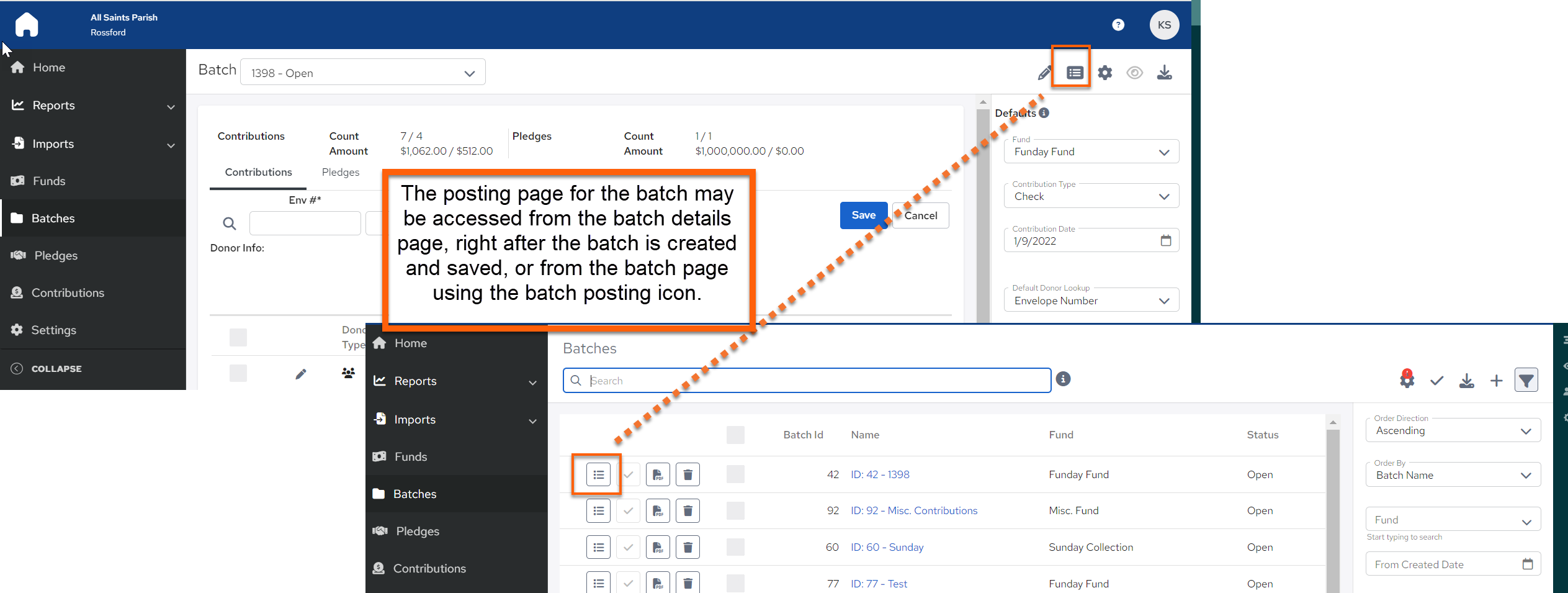Click PDF report icon for batch 42
The image size is (1568, 593).
click(658, 474)
